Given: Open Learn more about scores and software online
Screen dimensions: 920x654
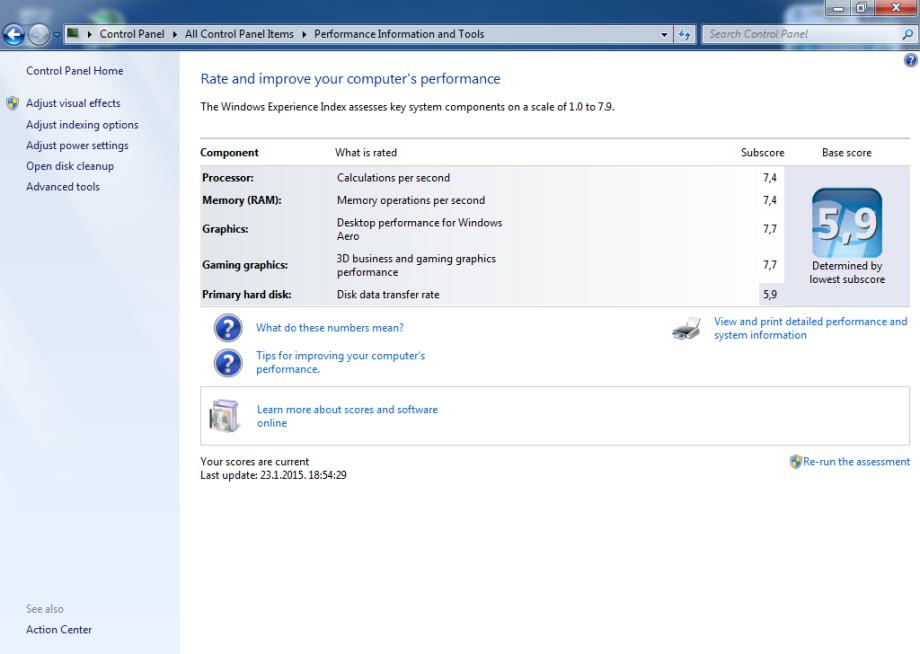Looking at the screenshot, I should click(347, 416).
